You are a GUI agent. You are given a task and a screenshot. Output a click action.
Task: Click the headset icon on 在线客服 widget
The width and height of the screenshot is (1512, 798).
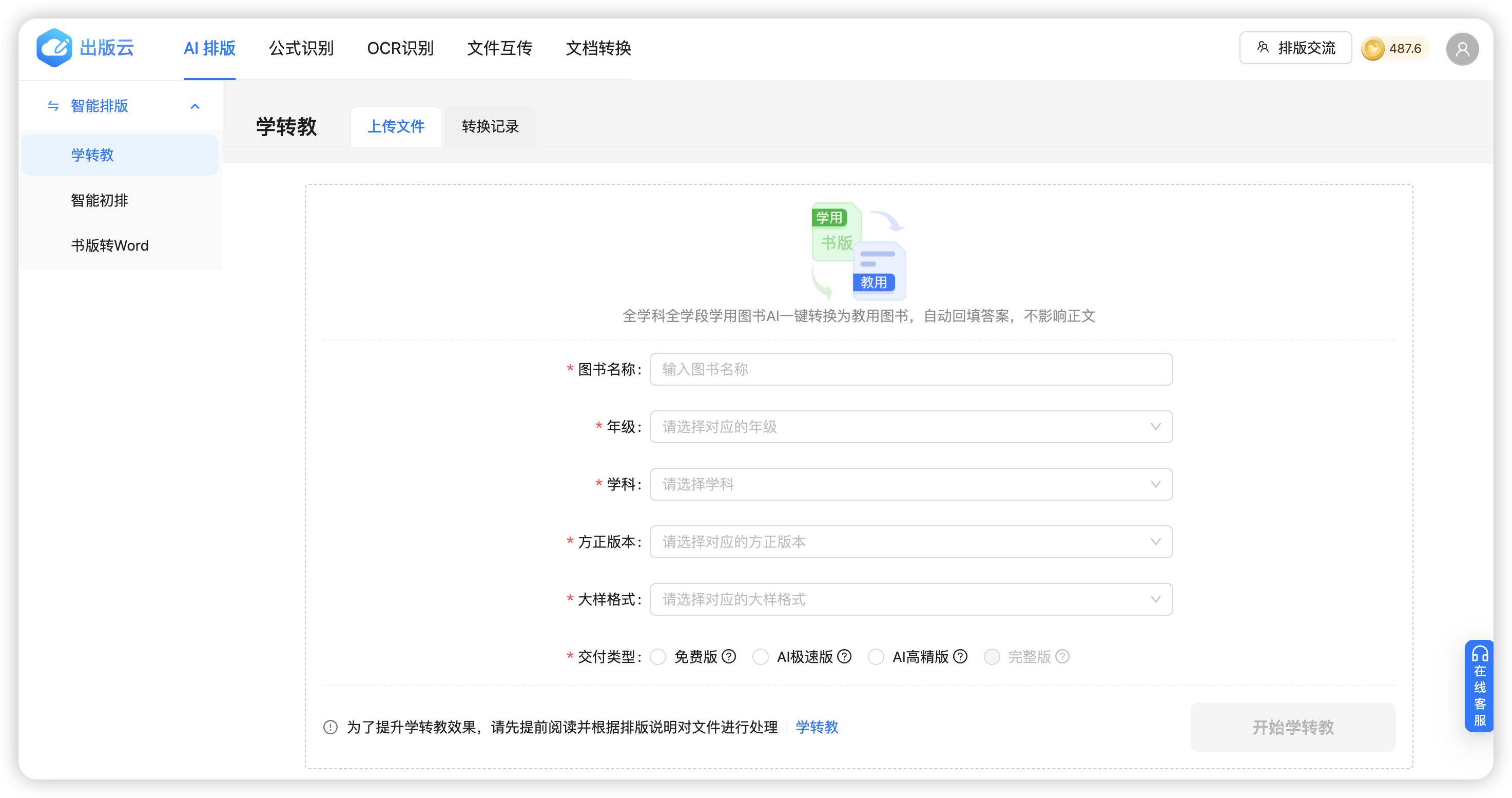pyautogui.click(x=1479, y=654)
